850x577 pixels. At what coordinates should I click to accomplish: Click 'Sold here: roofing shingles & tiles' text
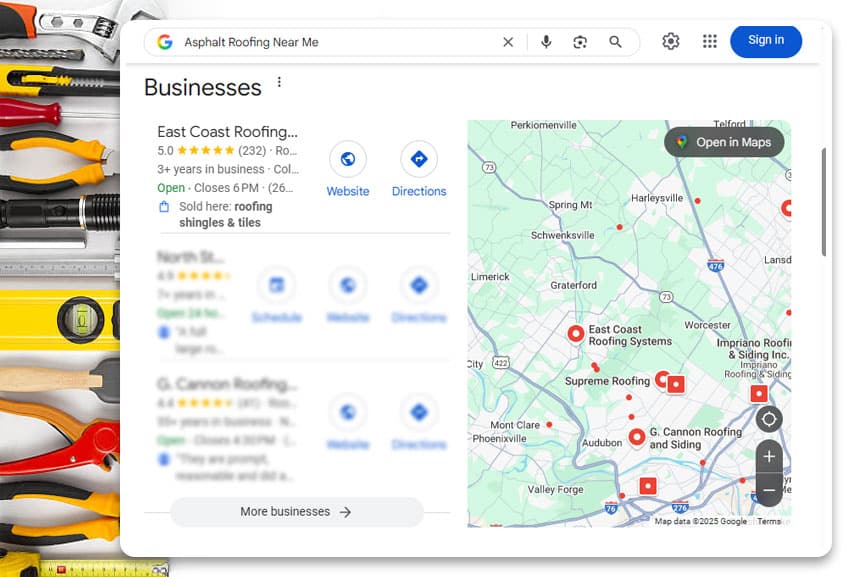coord(226,214)
